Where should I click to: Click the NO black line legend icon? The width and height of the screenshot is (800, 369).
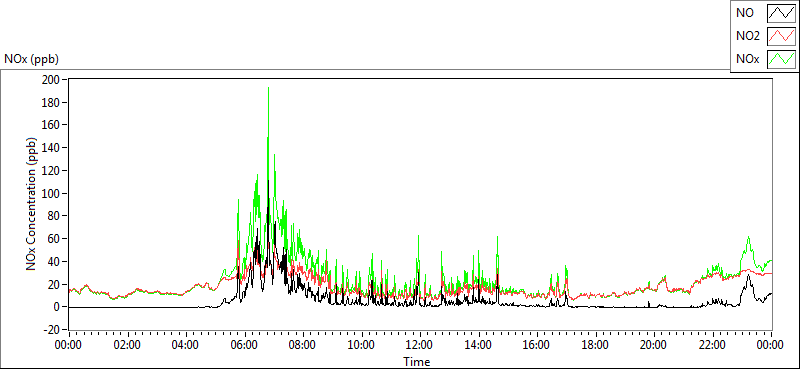781,13
